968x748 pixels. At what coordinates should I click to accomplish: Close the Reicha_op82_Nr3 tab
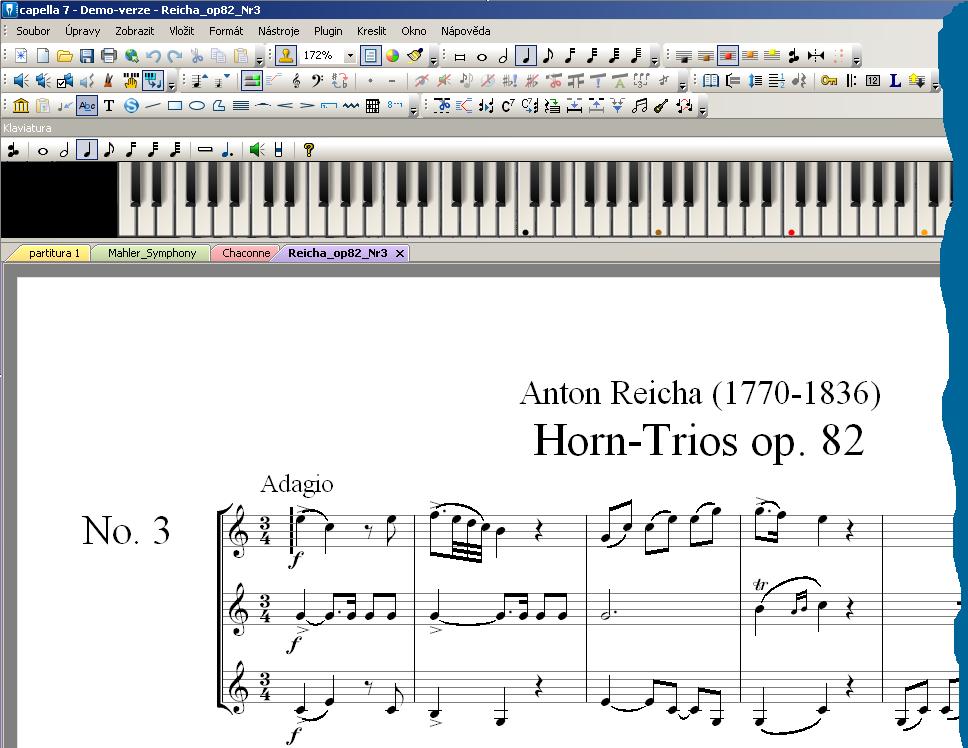[399, 253]
